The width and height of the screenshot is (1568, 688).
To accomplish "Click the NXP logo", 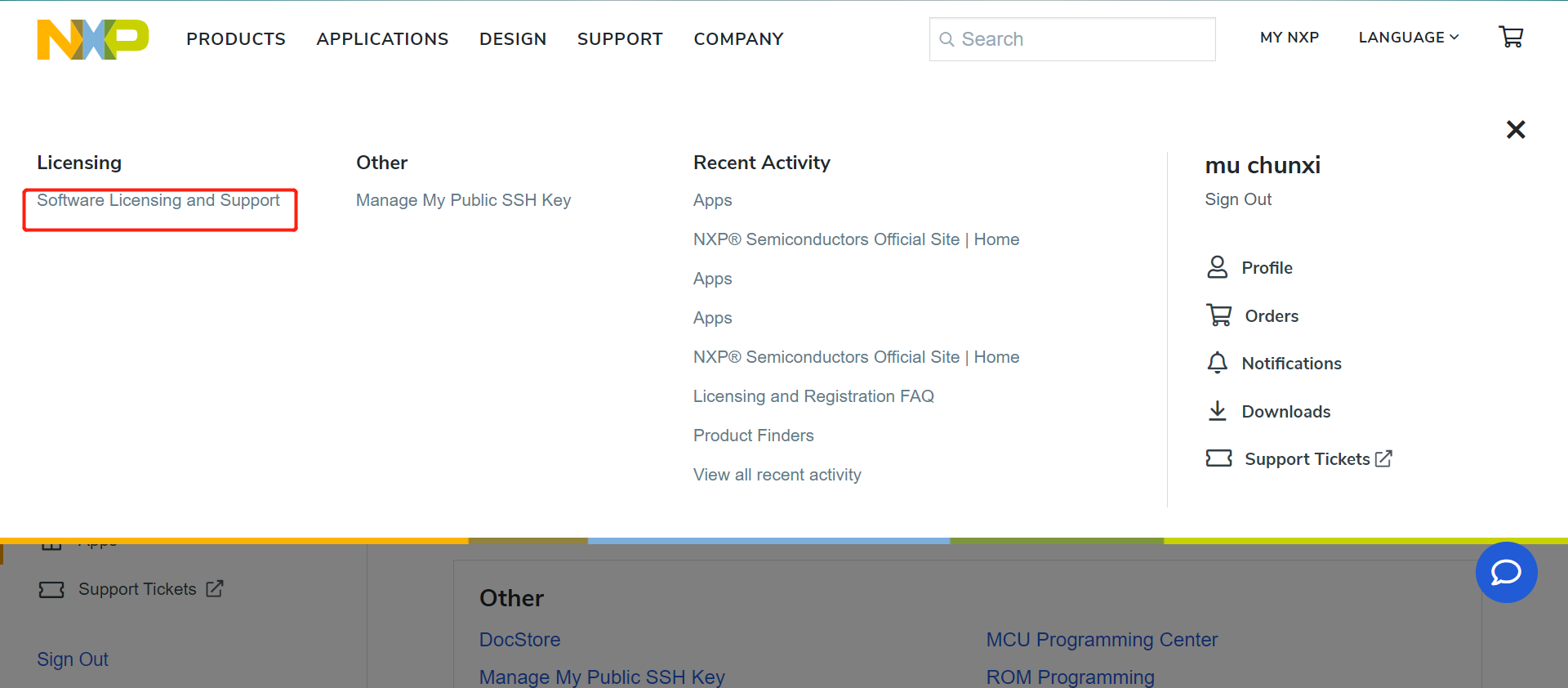I will (x=93, y=39).
